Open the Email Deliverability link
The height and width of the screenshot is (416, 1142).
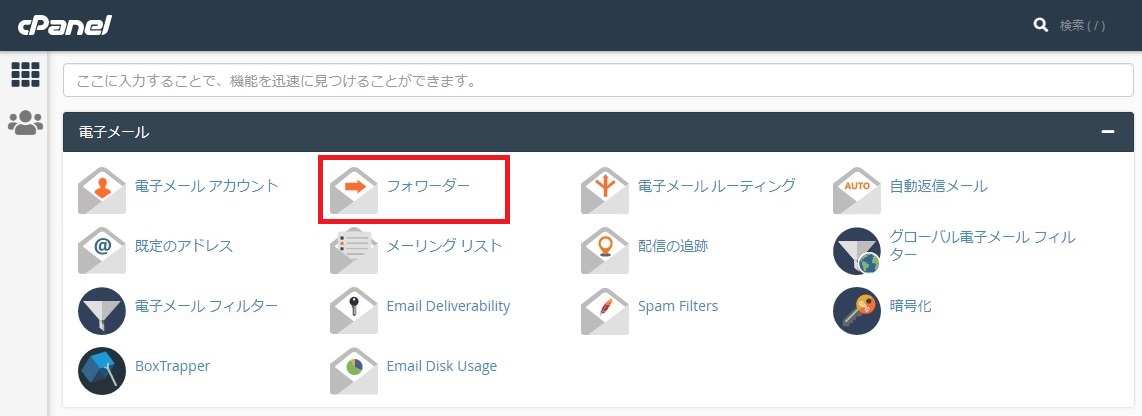pyautogui.click(x=448, y=306)
